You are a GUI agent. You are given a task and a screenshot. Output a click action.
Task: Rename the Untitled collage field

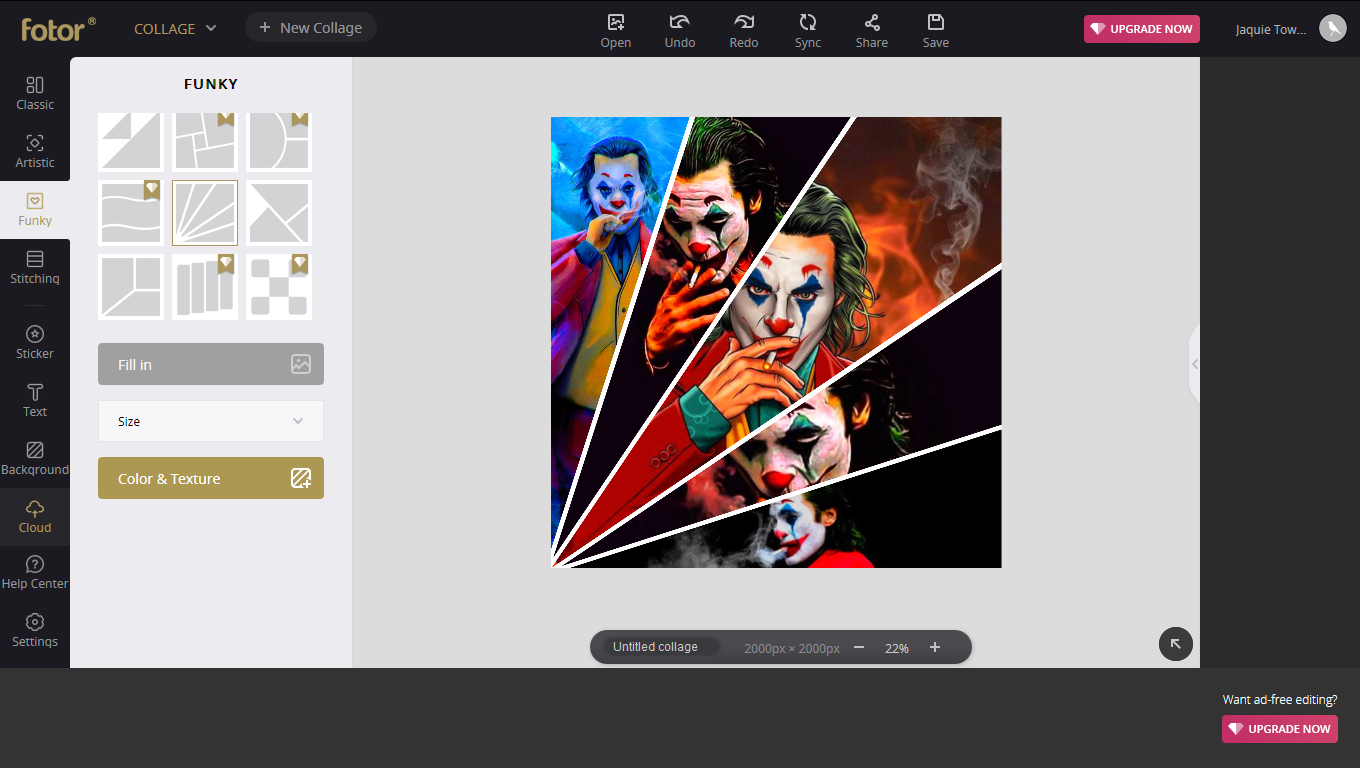pos(660,647)
